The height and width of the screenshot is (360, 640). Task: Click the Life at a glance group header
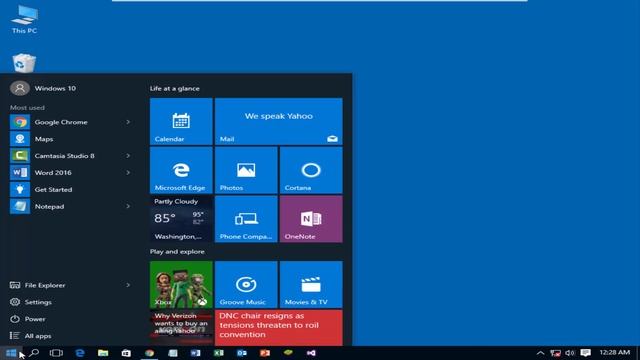coord(175,88)
